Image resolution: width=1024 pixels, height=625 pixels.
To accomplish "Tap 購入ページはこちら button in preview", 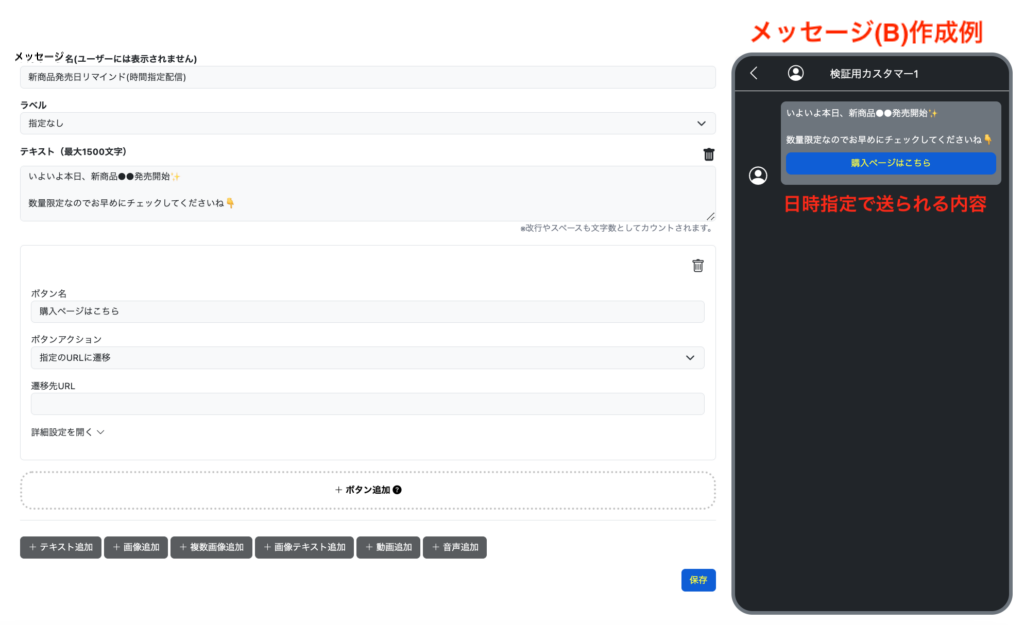I will click(890, 163).
